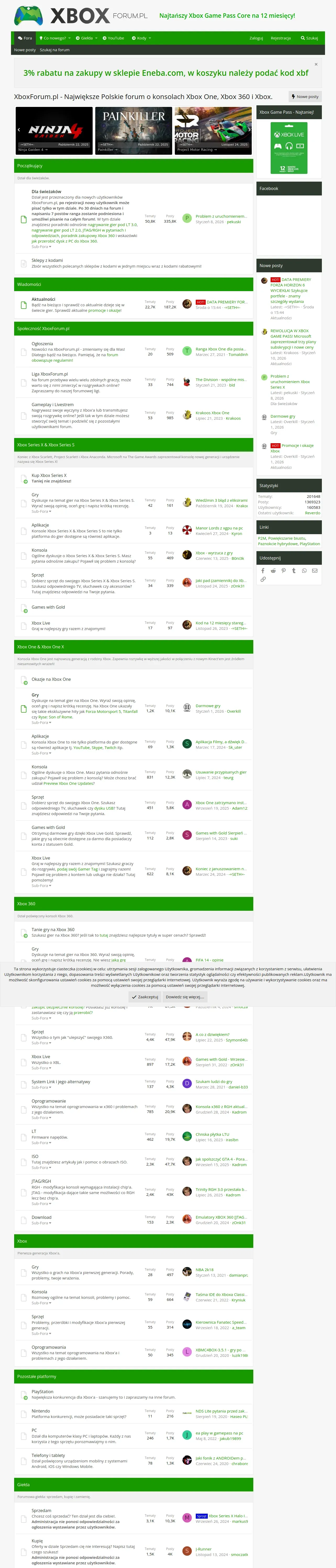Open the Rejestracja menu item

281,38
